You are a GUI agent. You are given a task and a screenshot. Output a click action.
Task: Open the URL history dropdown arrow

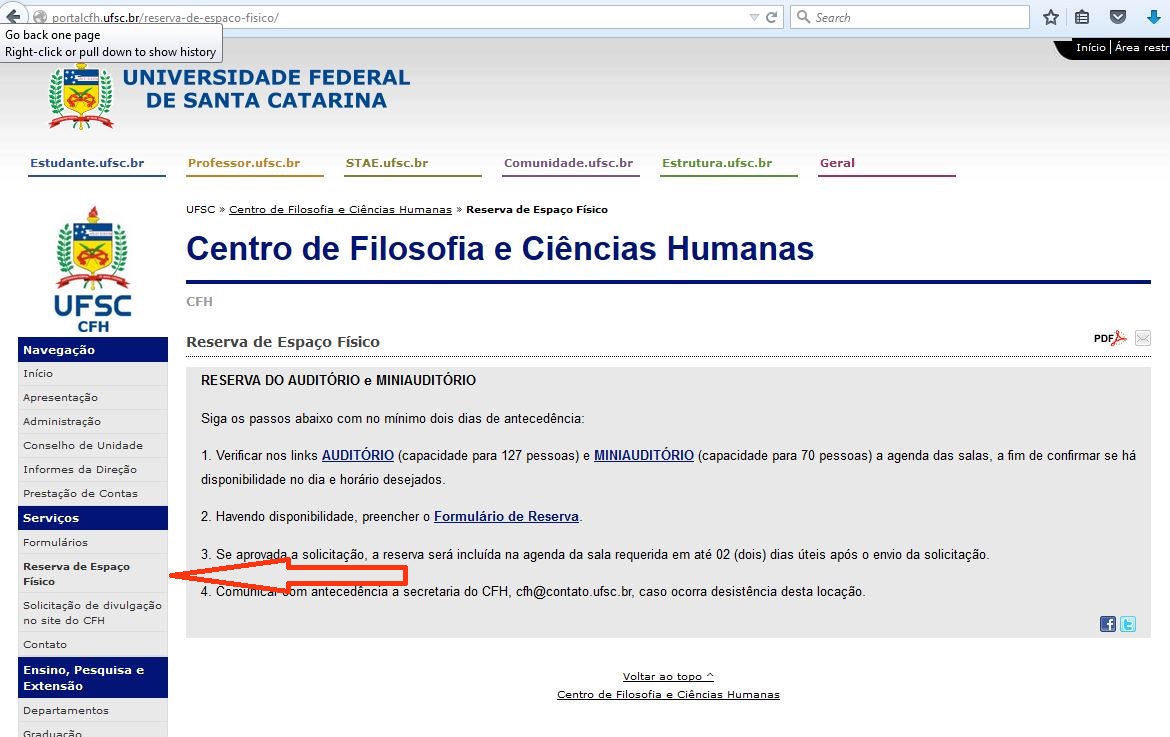coord(754,17)
